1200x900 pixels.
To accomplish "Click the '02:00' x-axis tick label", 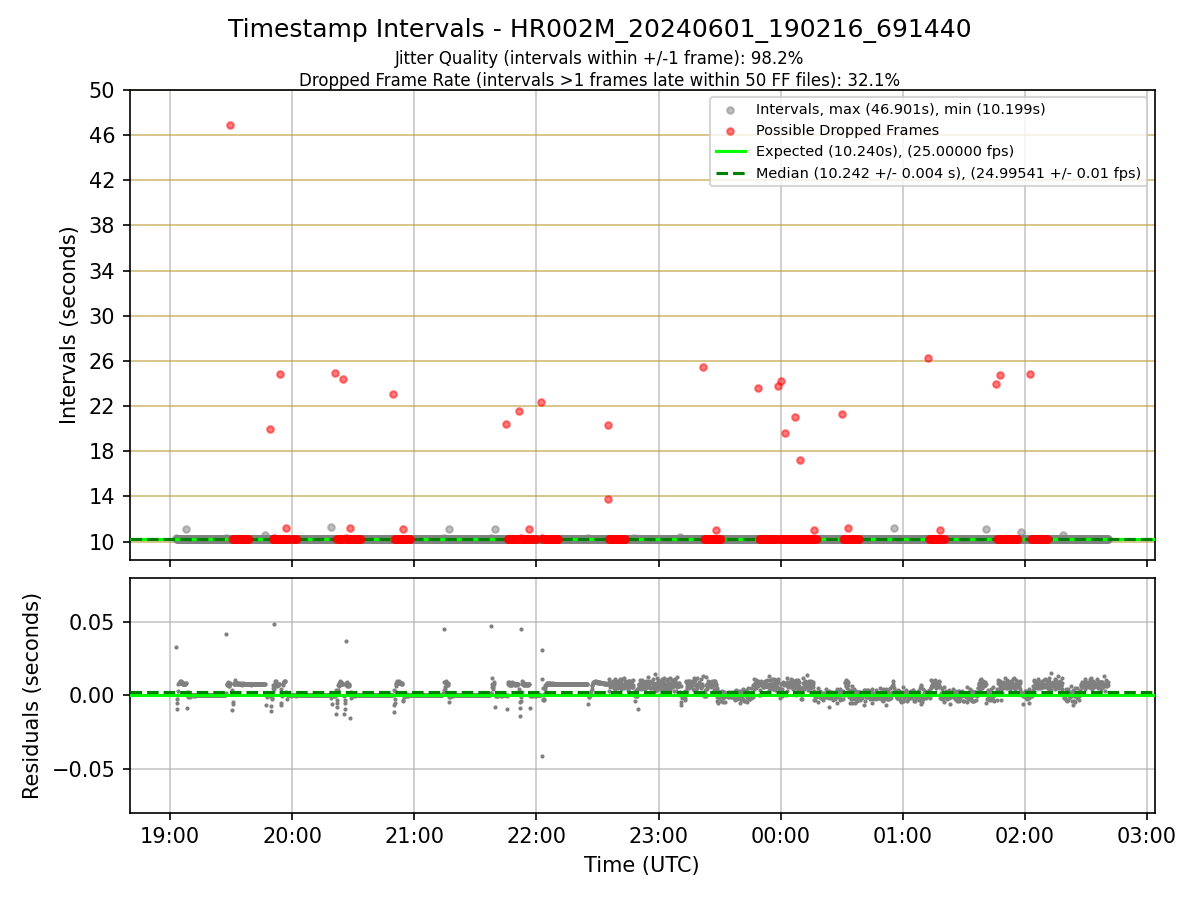I will pos(1025,835).
